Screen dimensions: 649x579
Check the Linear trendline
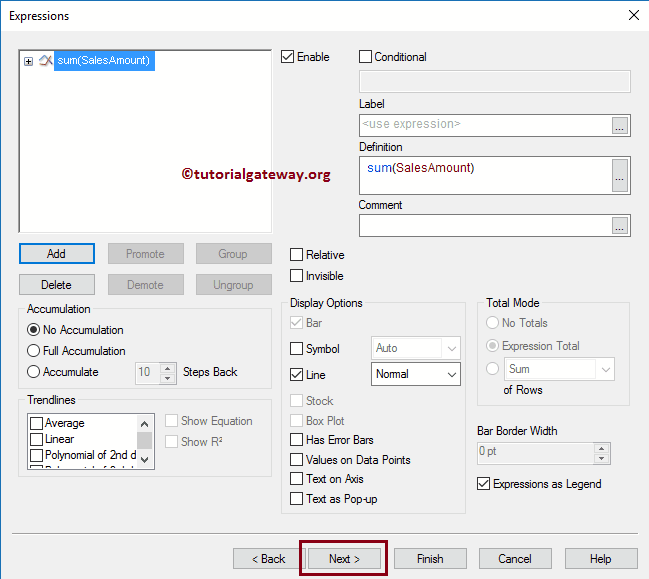click(x=37, y=439)
